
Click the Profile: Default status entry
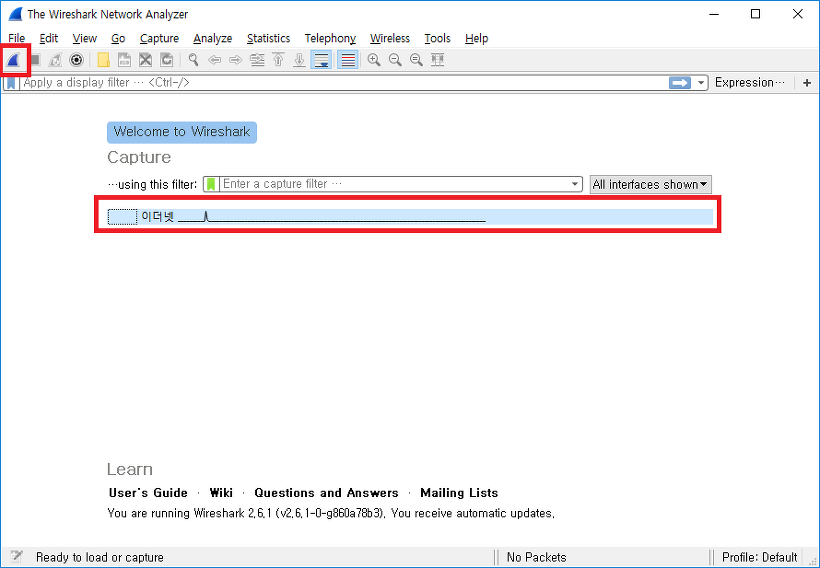[759, 557]
